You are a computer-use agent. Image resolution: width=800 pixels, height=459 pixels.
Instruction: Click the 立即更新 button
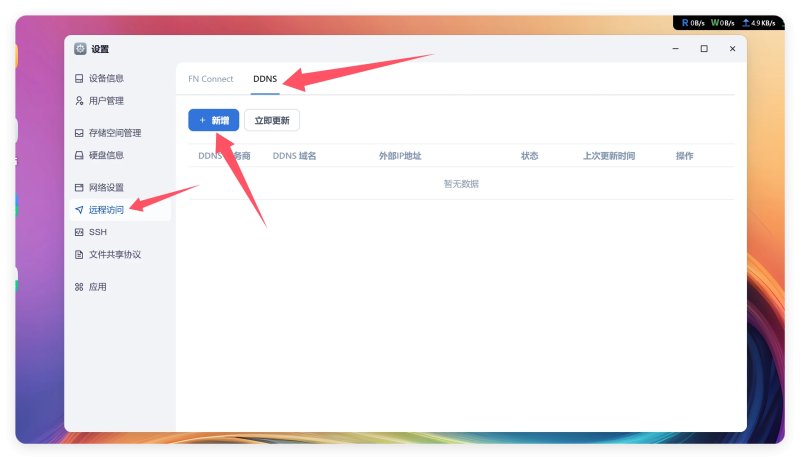click(272, 120)
